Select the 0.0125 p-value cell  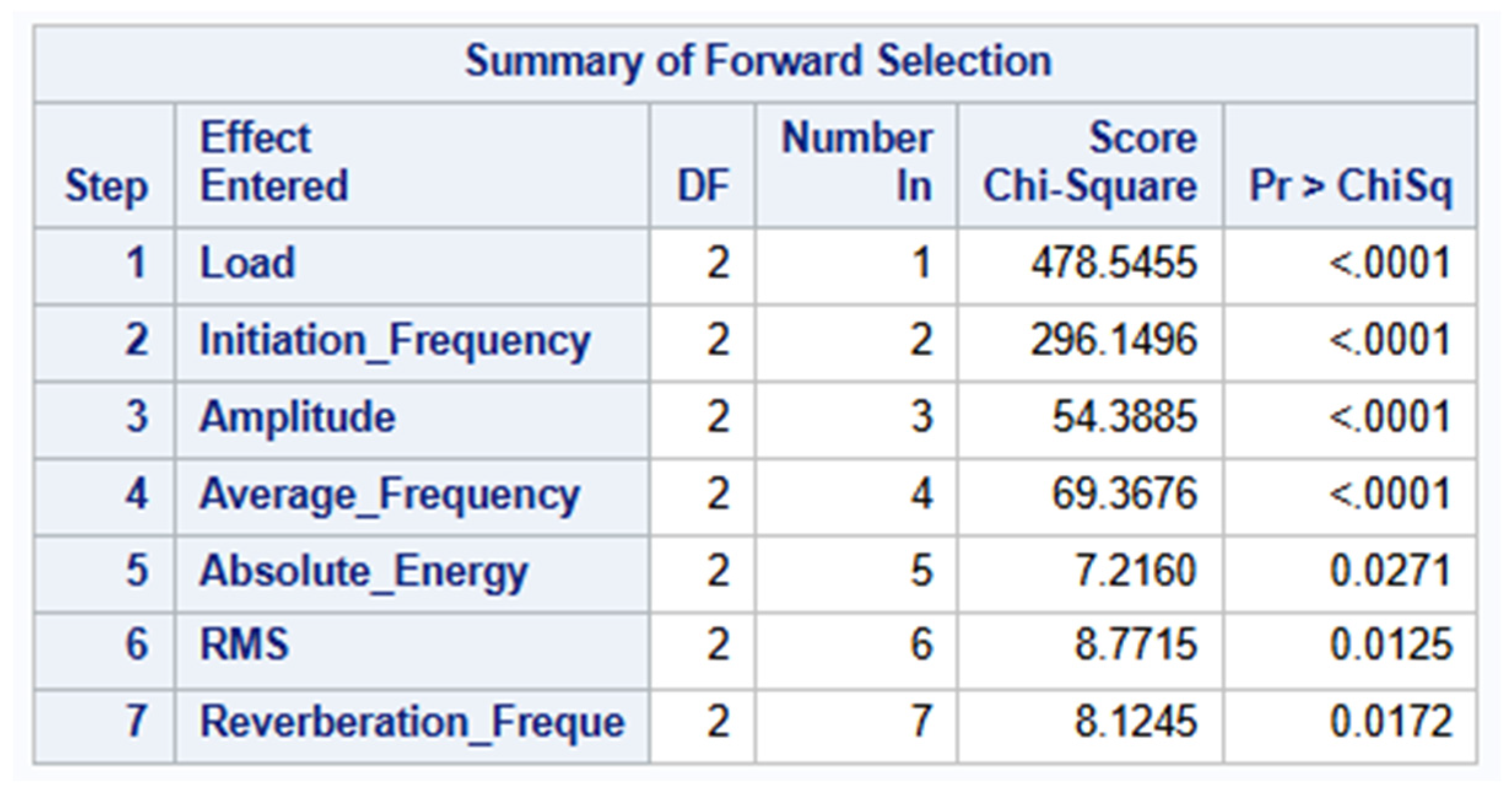coord(1391,645)
